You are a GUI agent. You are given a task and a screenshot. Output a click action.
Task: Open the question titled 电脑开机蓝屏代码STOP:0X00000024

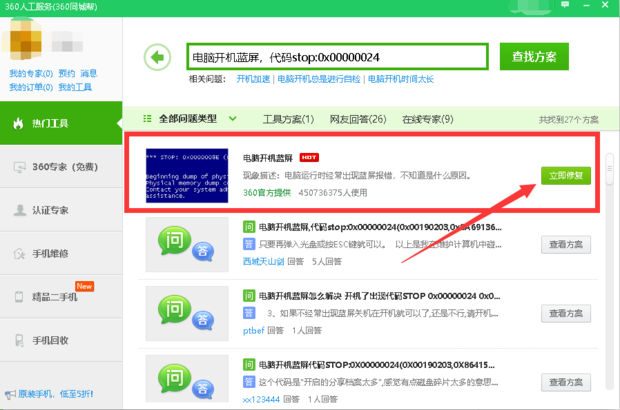(x=376, y=365)
